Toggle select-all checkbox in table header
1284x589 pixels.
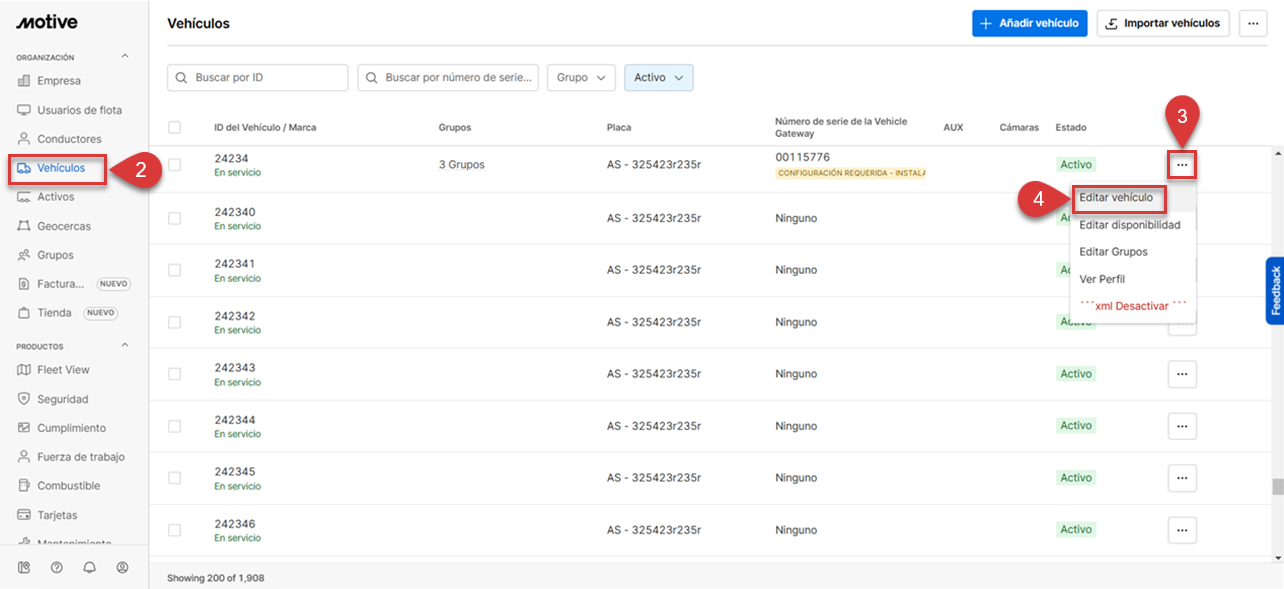(175, 127)
